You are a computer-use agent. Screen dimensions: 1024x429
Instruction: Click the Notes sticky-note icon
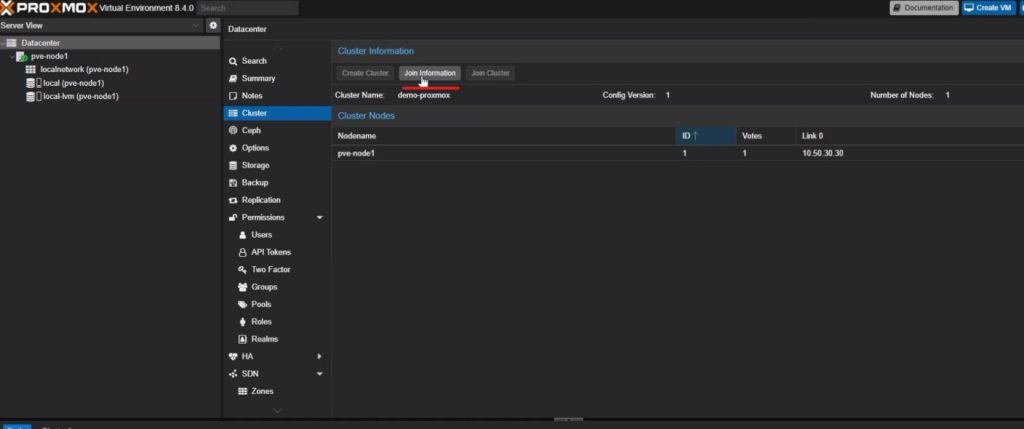pyautogui.click(x=233, y=96)
